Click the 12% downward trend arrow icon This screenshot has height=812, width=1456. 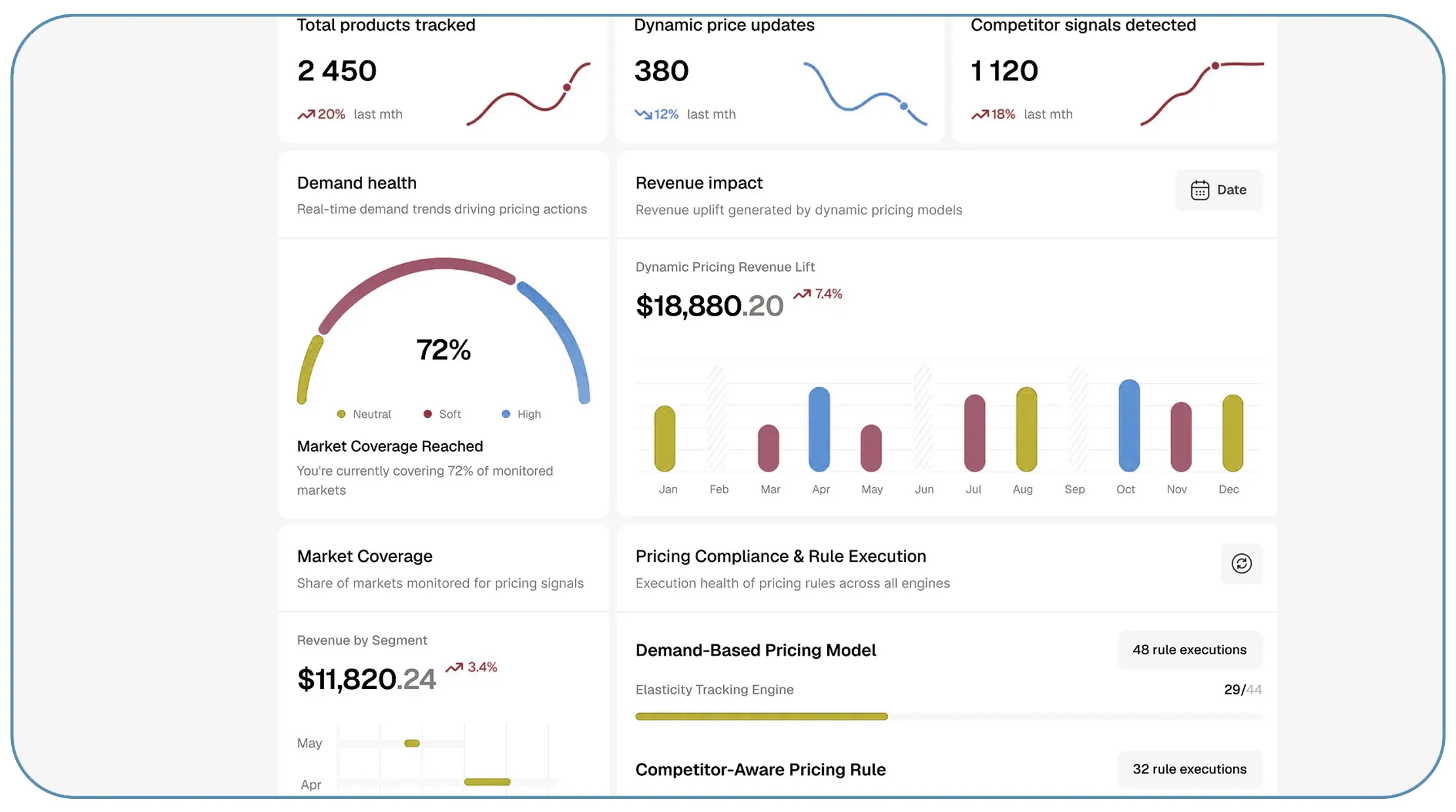(643, 115)
